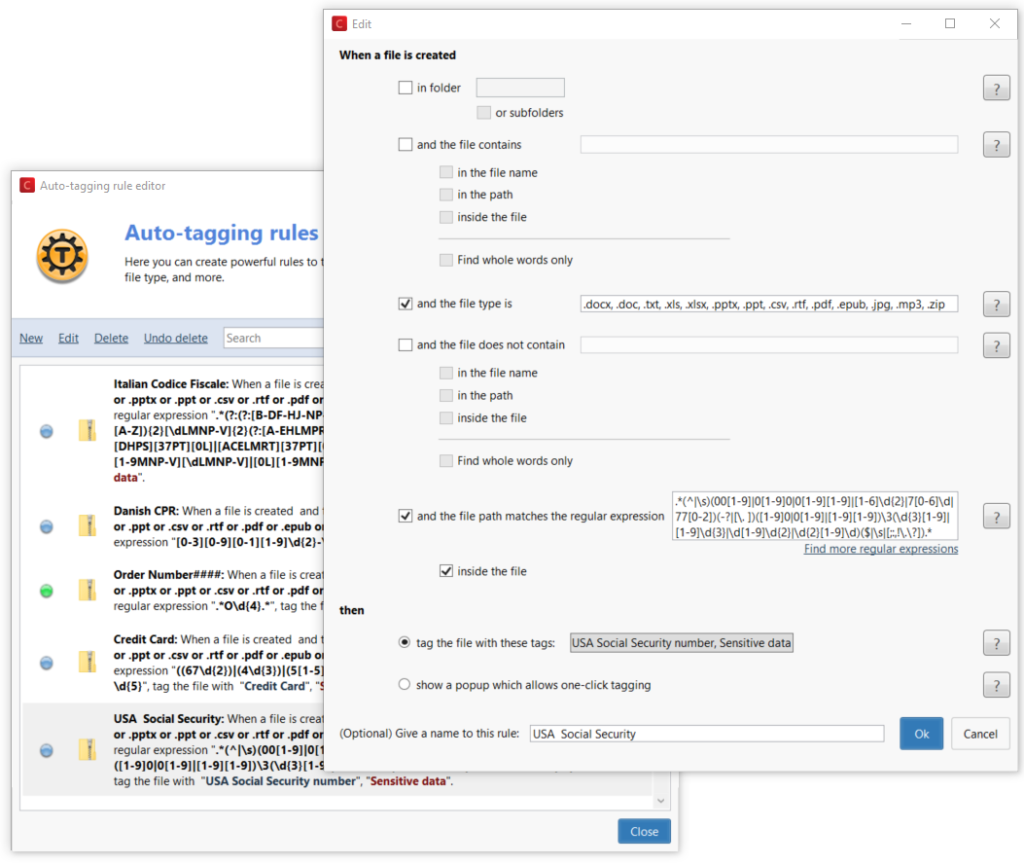This screenshot has height=865, width=1024.
Task: Click the Ok button
Action: tap(921, 733)
